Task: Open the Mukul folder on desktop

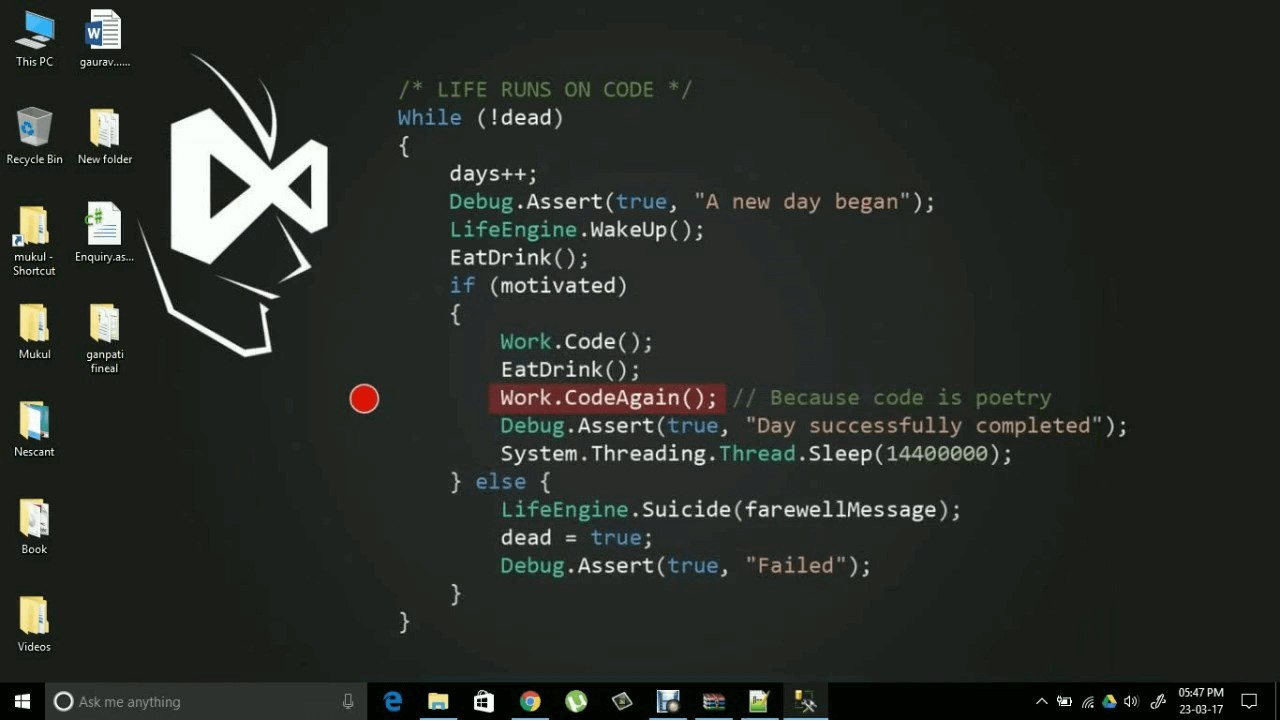Action: tap(34, 332)
